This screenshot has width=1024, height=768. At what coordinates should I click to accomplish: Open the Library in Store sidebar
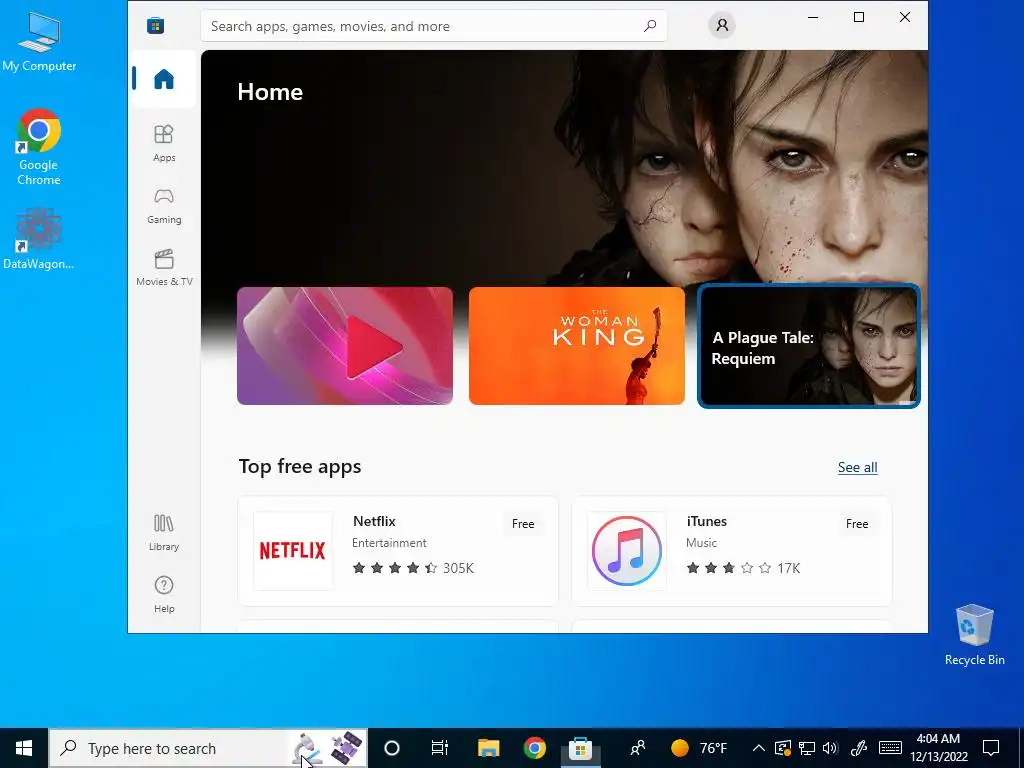coord(164,532)
